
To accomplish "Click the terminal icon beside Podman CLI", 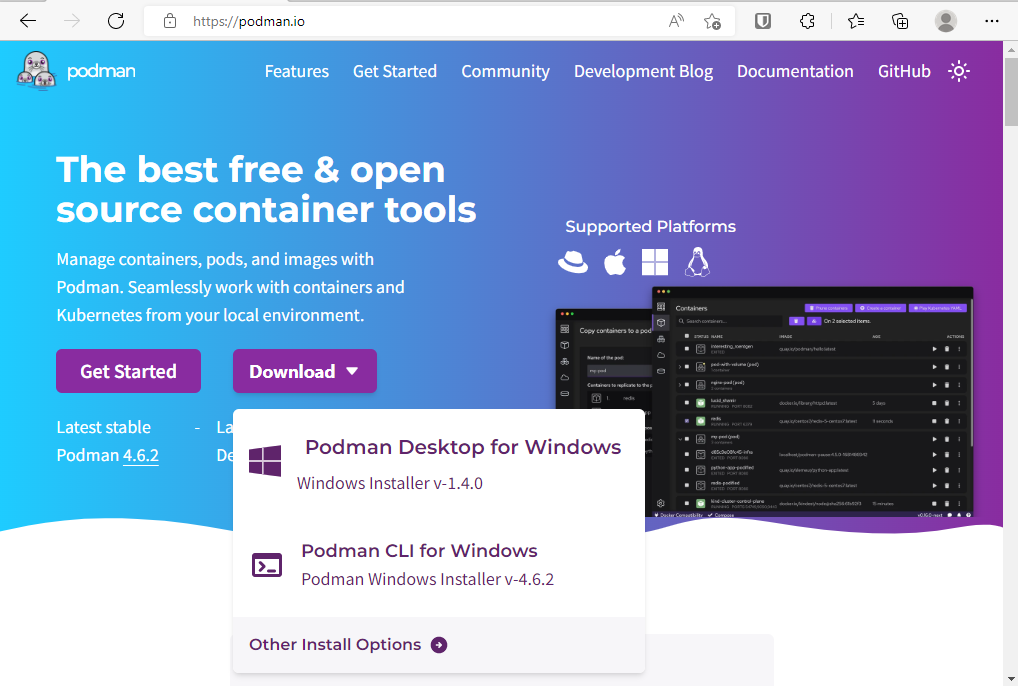I will (x=267, y=565).
